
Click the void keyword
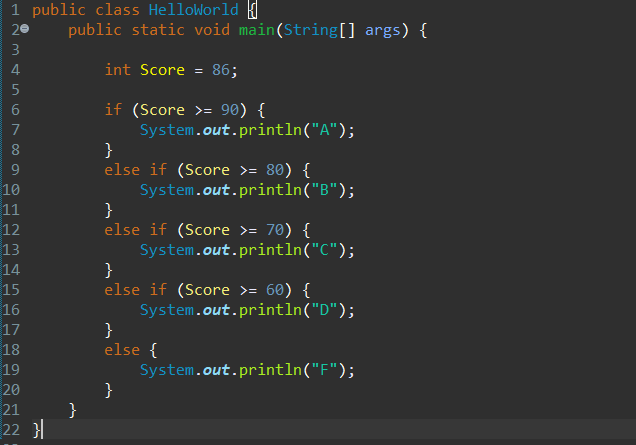click(x=212, y=30)
